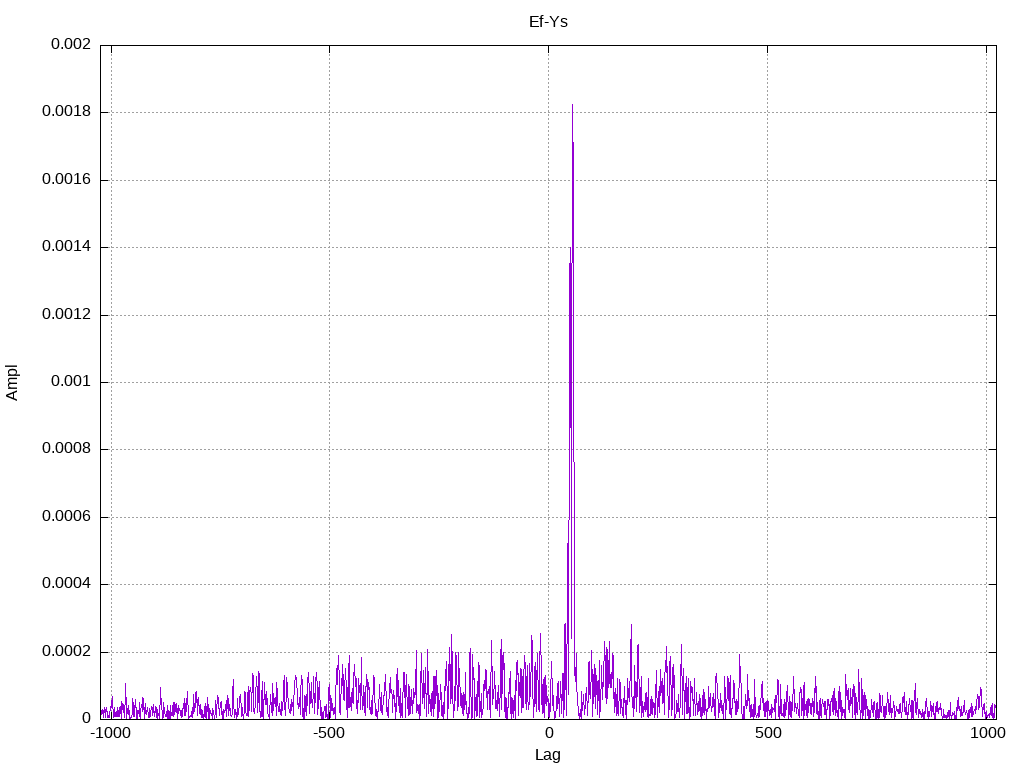
Task: Click the 0.0016 y-axis tick label
Action: 66,180
